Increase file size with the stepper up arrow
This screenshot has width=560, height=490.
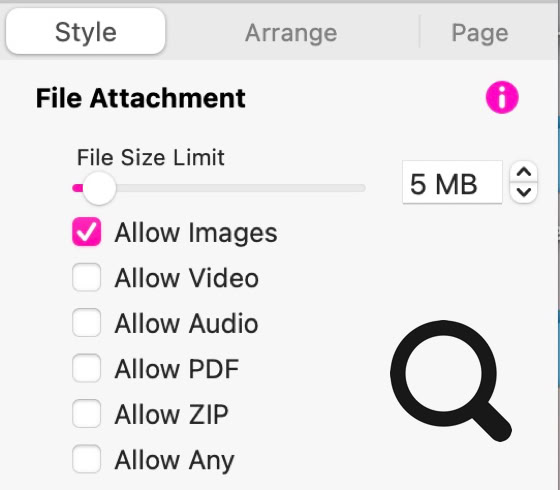pyautogui.click(x=524, y=172)
